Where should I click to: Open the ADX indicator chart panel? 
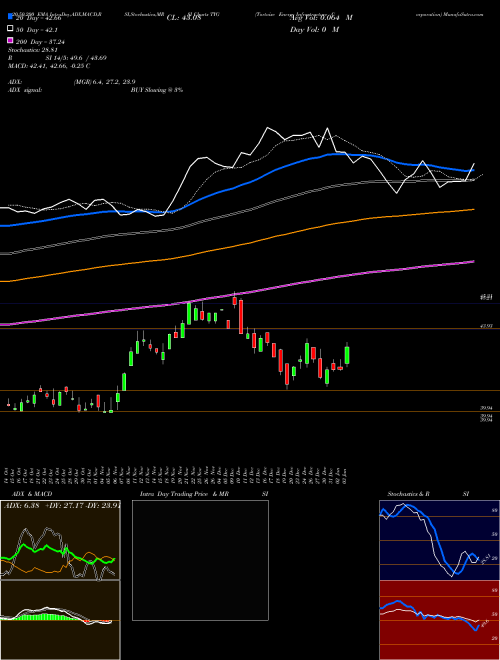60,540
